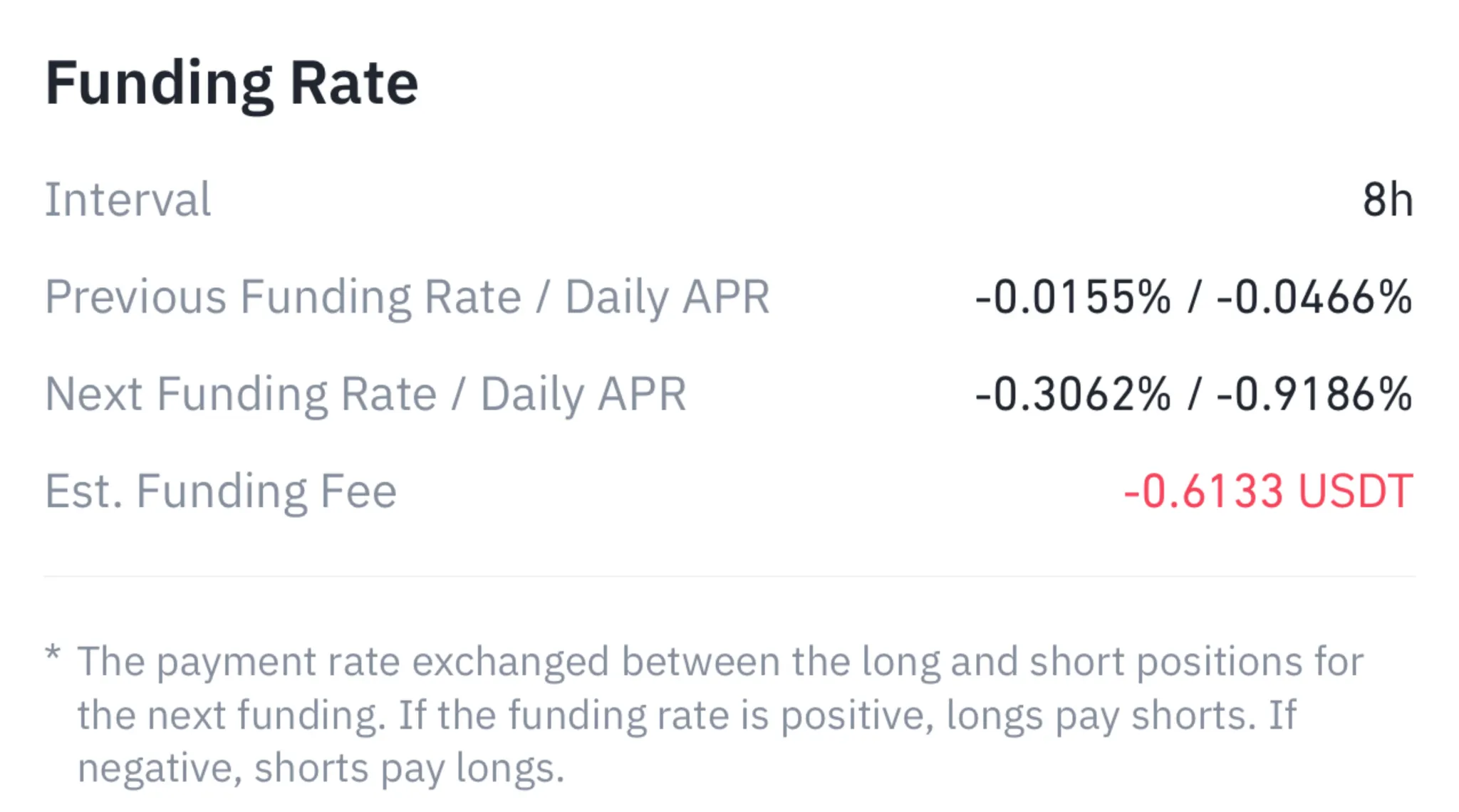Click the Est. Funding Fee label
The width and height of the screenshot is (1459, 812).
[221, 491]
